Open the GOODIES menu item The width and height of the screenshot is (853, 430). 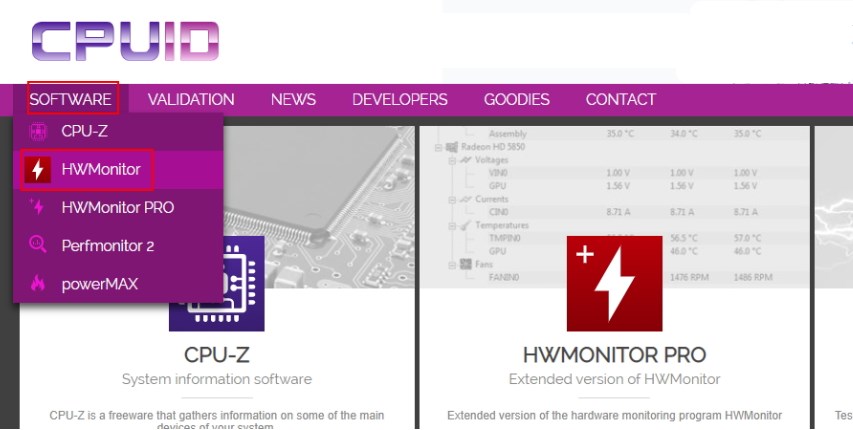(517, 99)
